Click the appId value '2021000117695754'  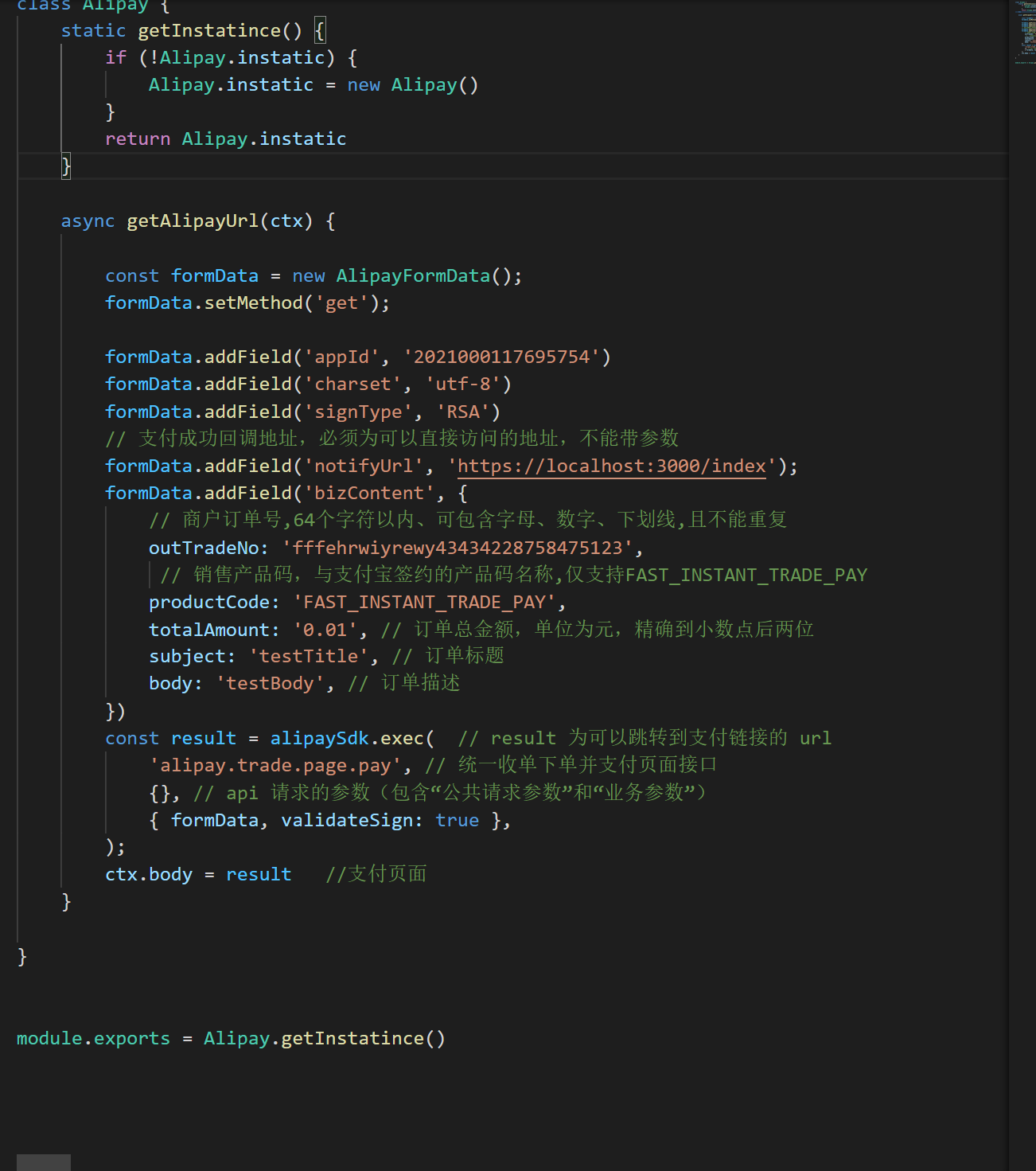501,357
